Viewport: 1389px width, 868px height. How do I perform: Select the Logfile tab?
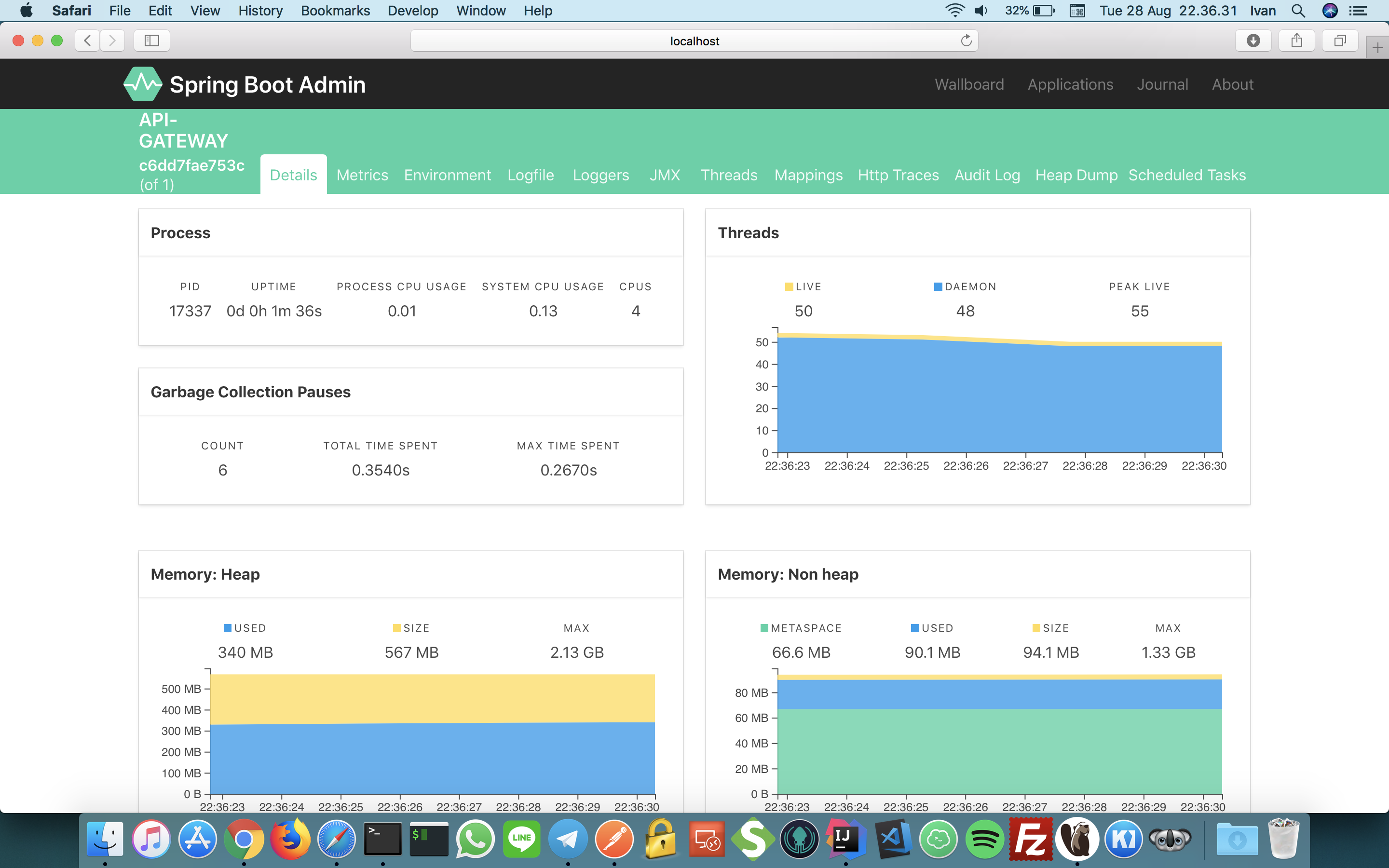tap(531, 175)
